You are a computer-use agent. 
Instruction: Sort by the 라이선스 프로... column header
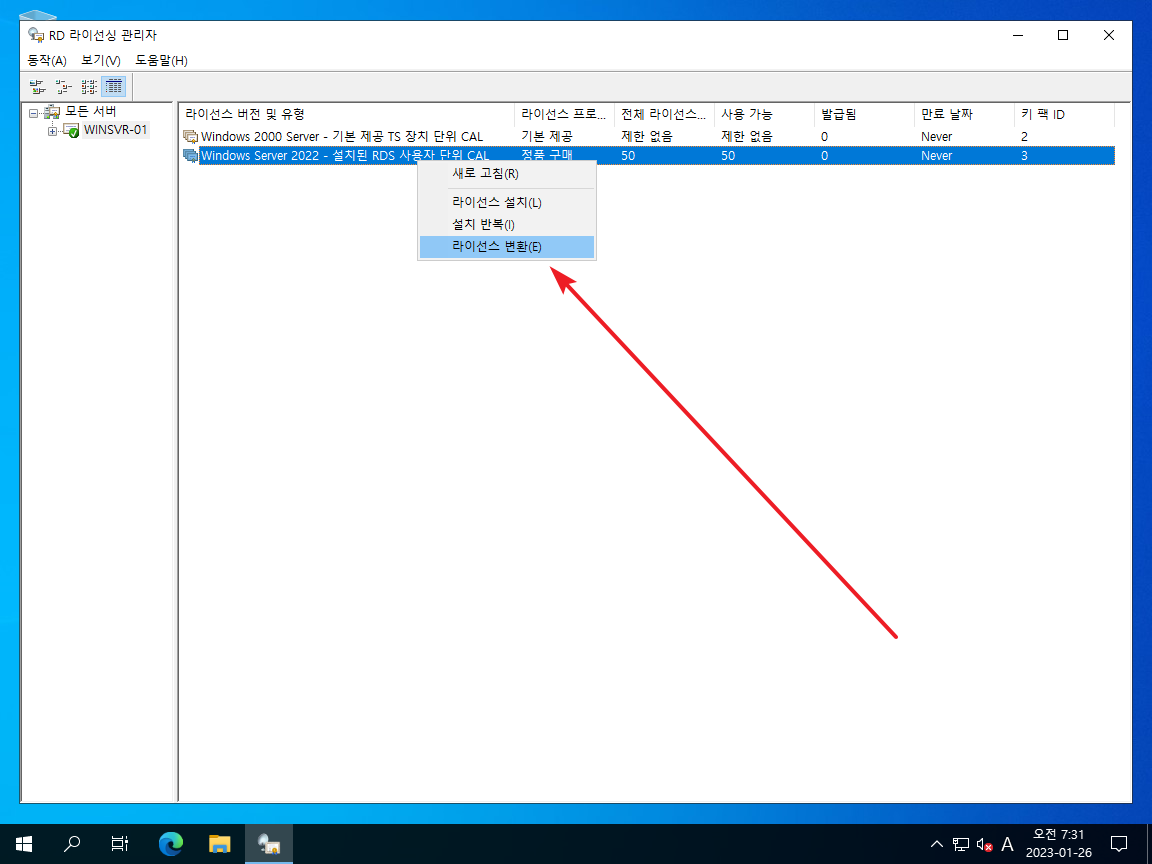click(x=564, y=115)
